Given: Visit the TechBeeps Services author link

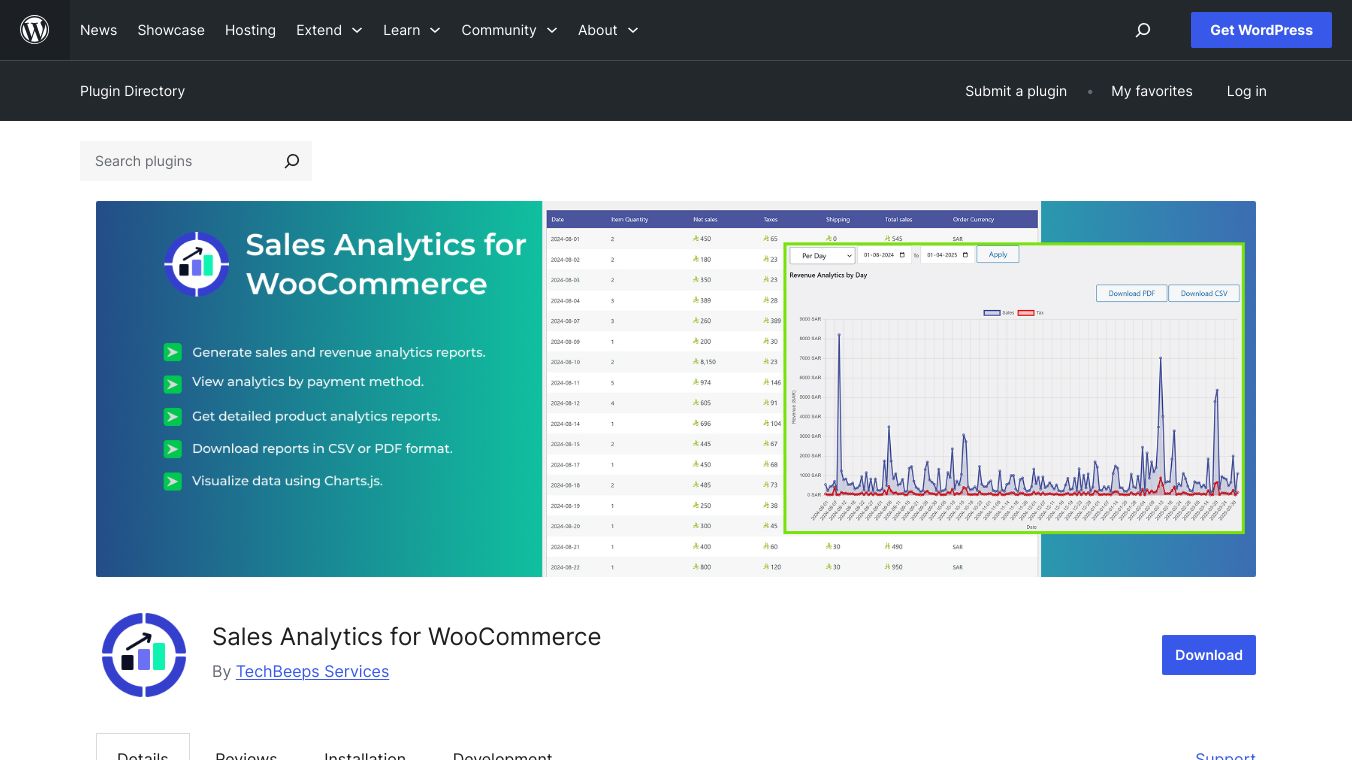Looking at the screenshot, I should click(312, 671).
